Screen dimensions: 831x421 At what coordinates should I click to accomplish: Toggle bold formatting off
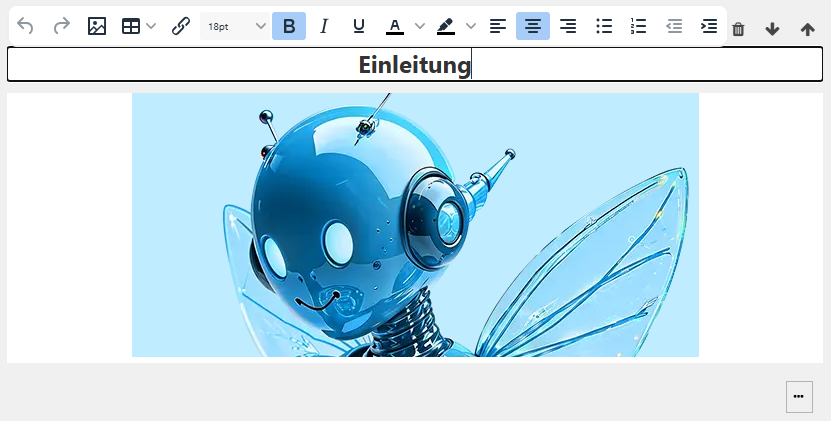[289, 26]
